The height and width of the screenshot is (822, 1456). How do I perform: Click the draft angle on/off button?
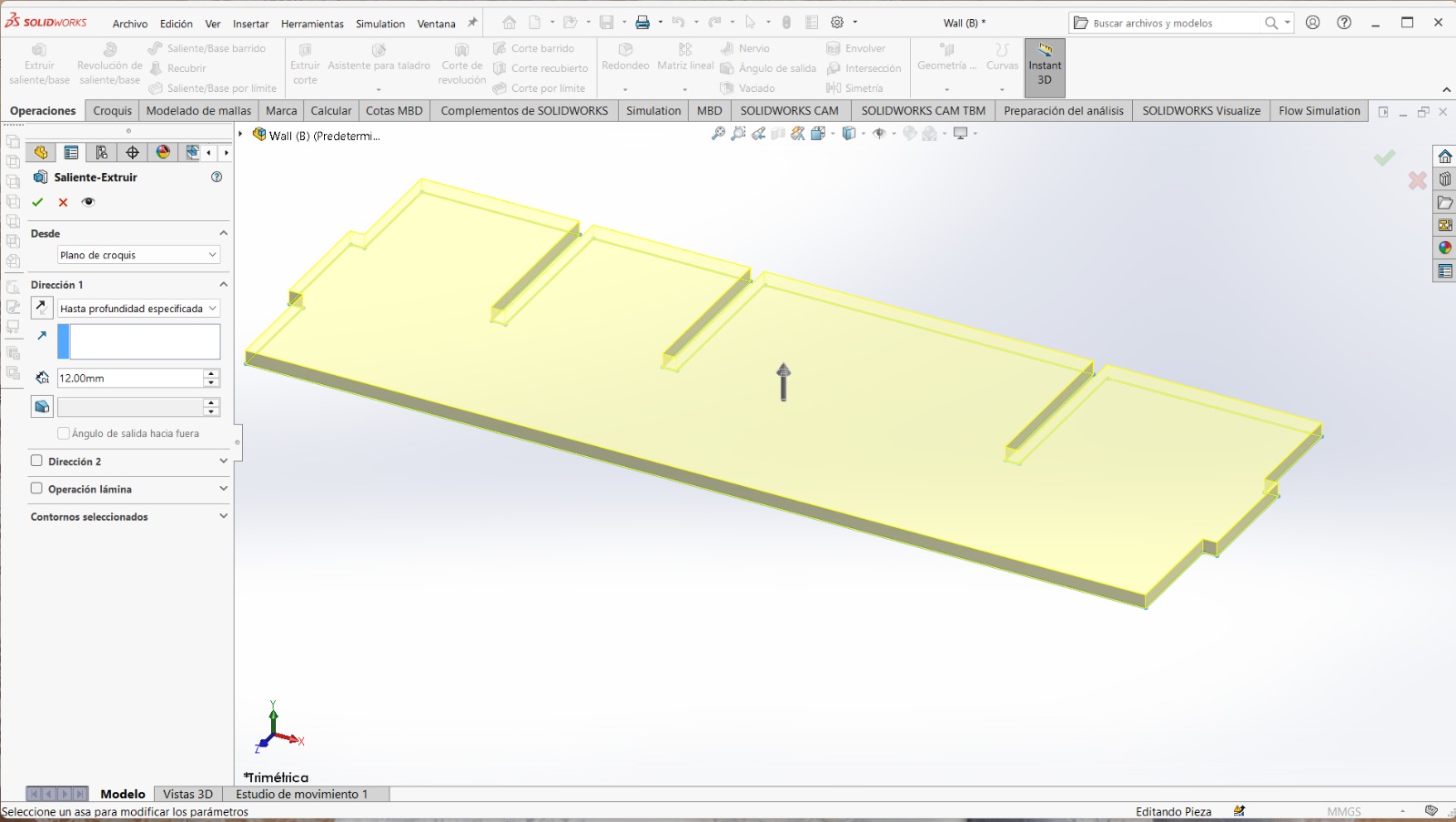pos(42,406)
